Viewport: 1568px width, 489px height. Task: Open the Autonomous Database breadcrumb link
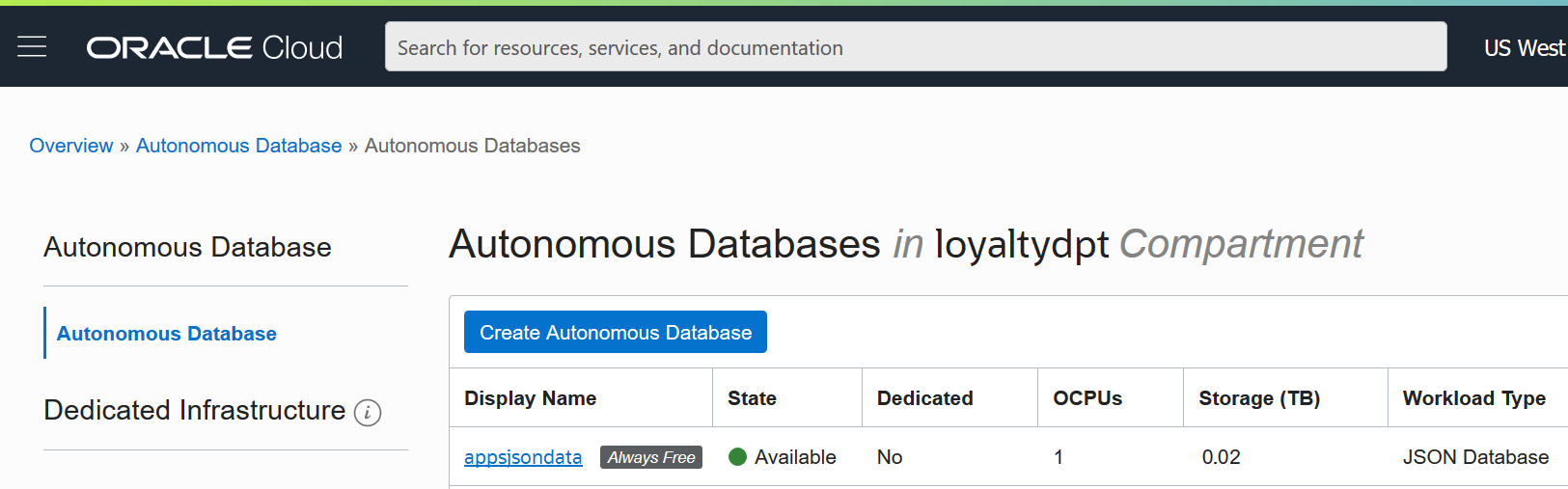[x=238, y=146]
